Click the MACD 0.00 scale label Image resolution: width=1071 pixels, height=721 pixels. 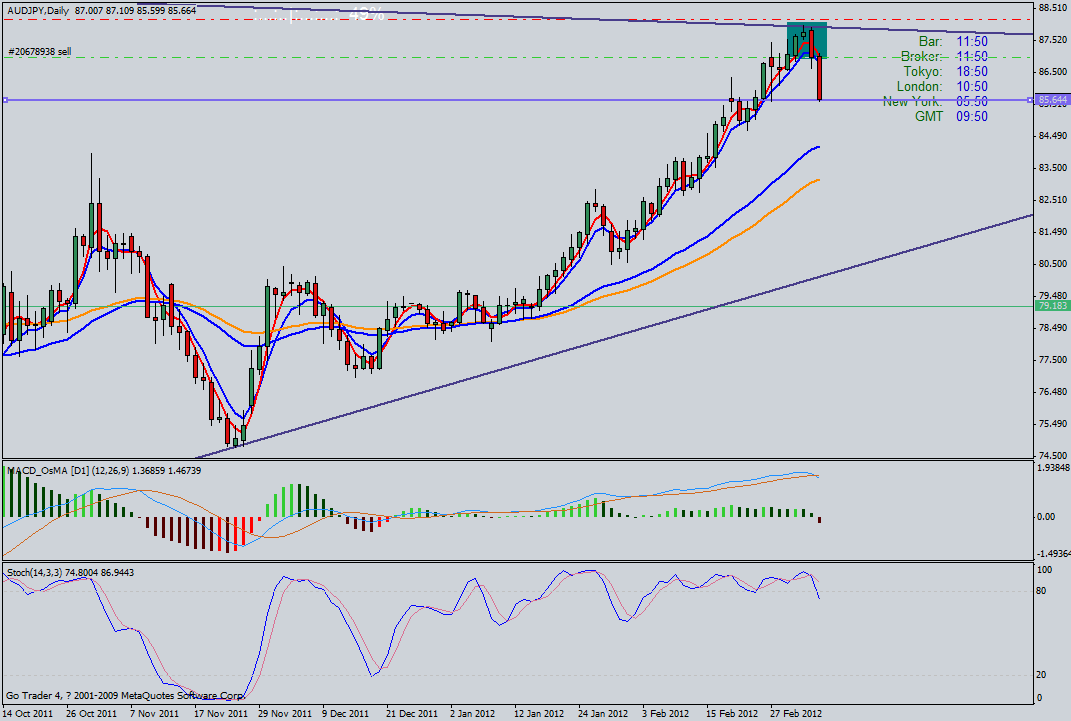point(1046,517)
